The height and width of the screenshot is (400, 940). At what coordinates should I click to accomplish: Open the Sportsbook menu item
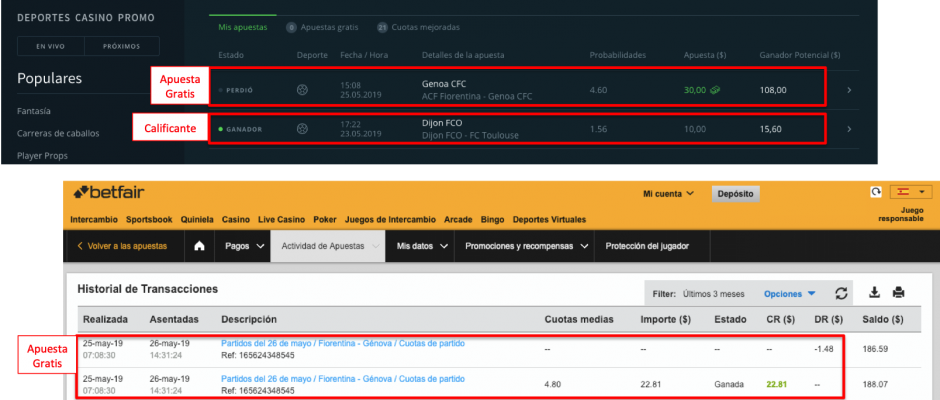tap(149, 219)
